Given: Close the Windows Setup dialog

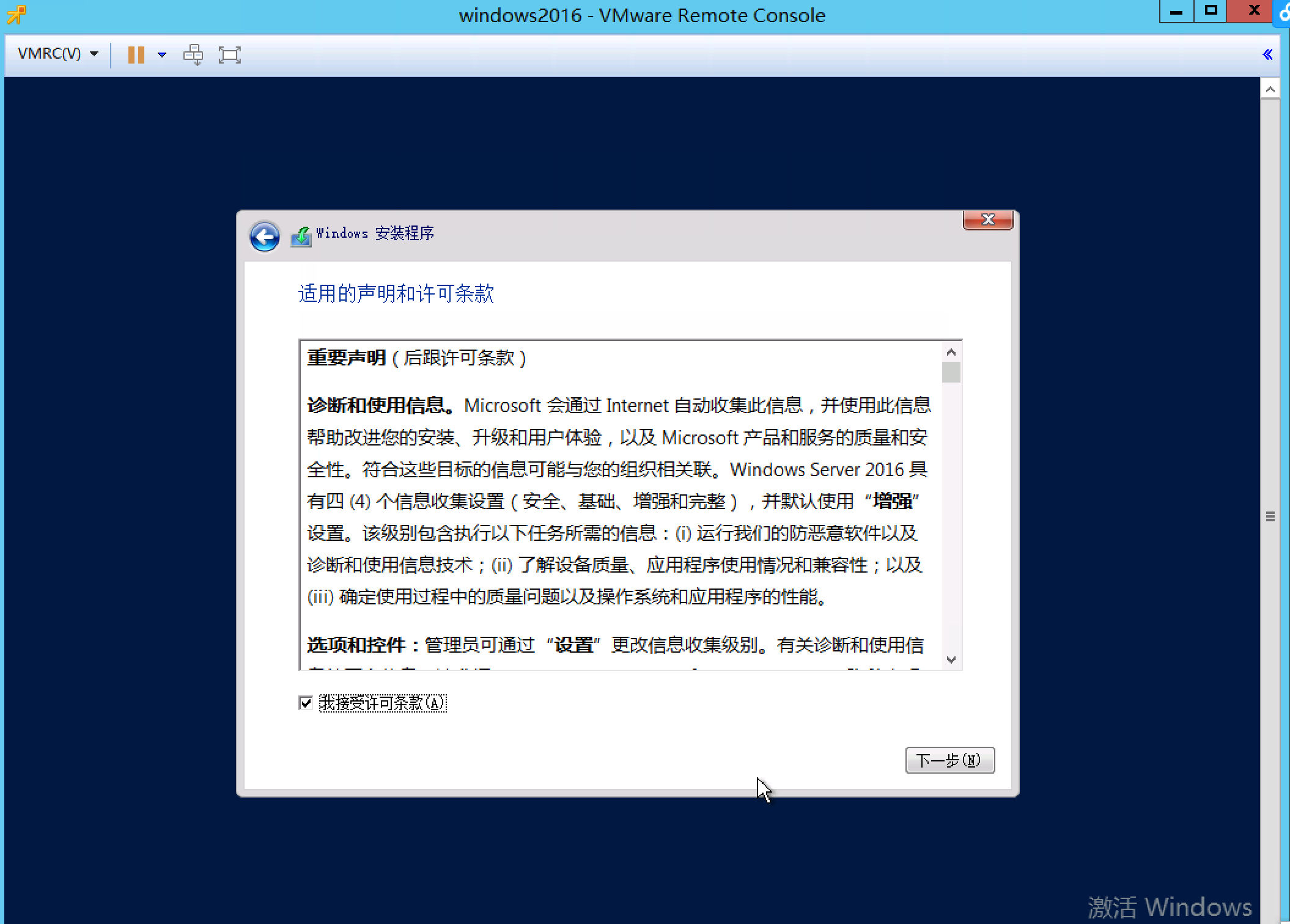Looking at the screenshot, I should tap(988, 219).
